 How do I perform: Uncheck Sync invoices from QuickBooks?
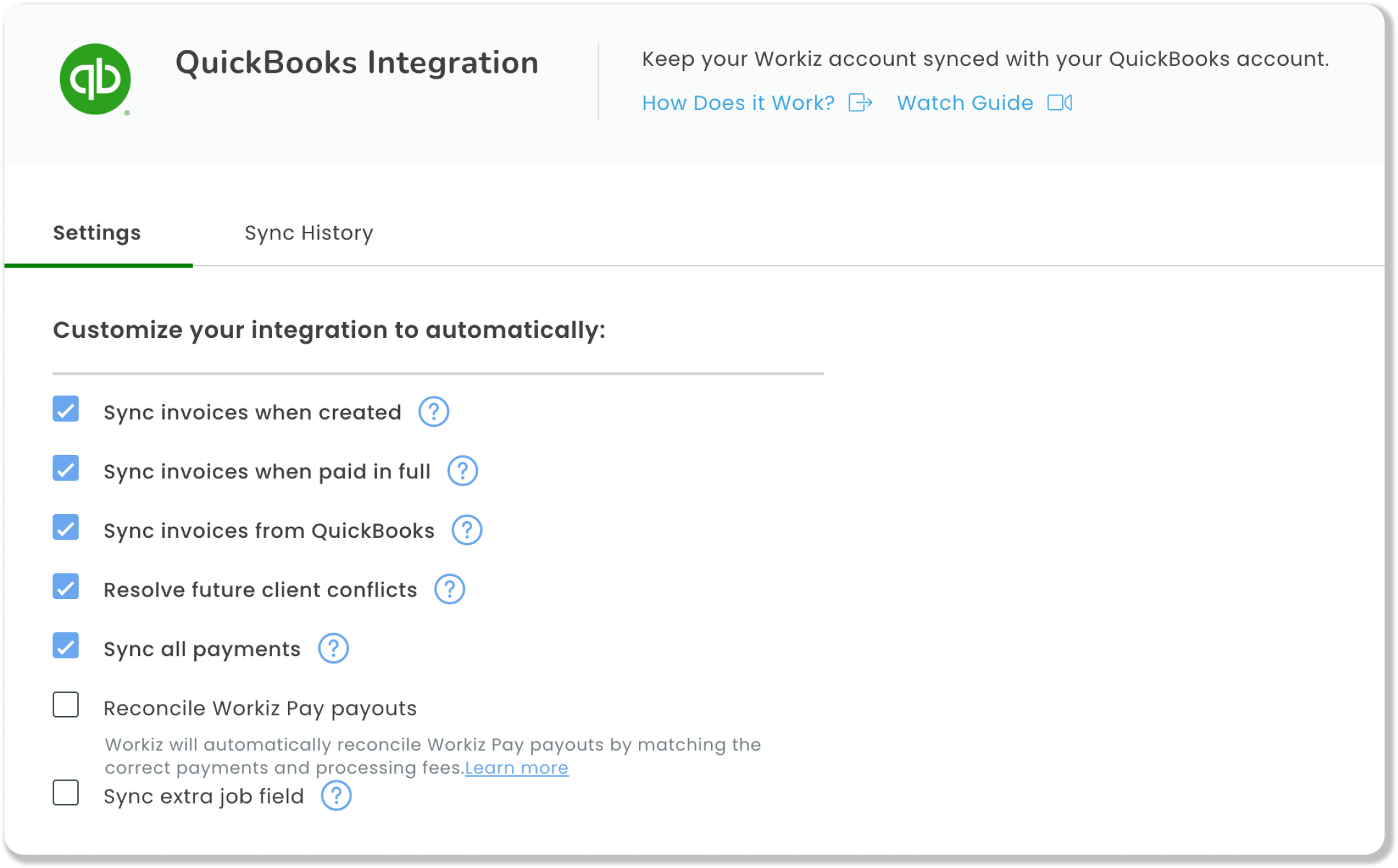(66, 528)
